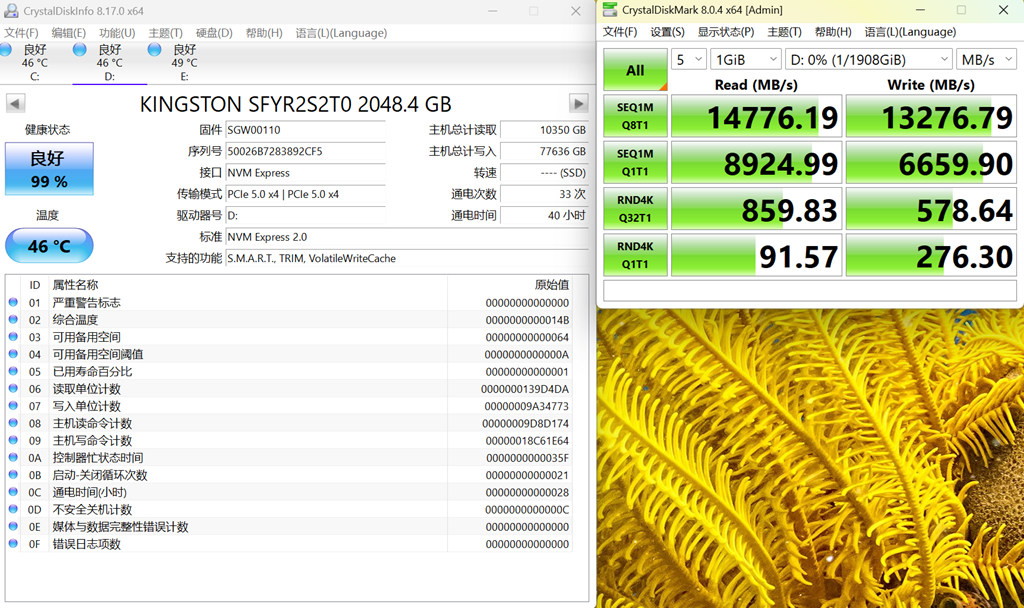Start the SEQ1M Q8T1 test

click(635, 116)
